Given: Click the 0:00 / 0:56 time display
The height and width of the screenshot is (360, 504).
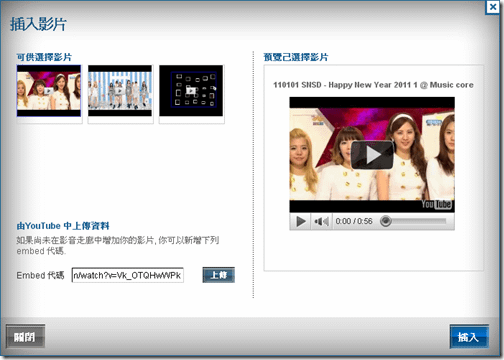Looking at the screenshot, I should tap(354, 221).
